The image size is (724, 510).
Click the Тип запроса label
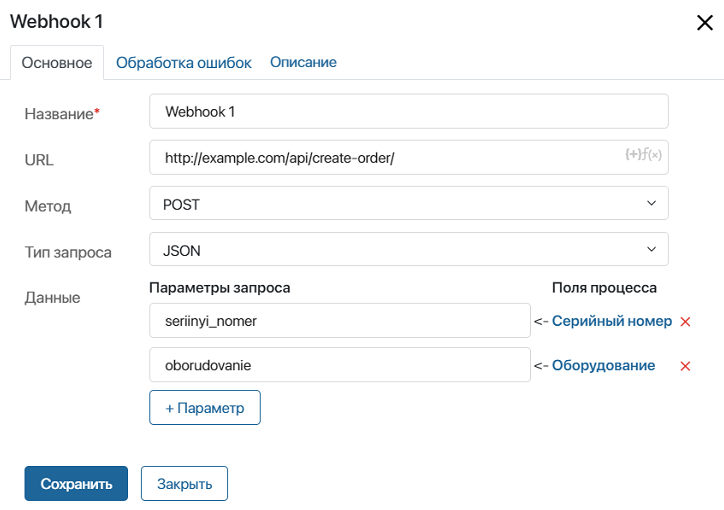68,252
